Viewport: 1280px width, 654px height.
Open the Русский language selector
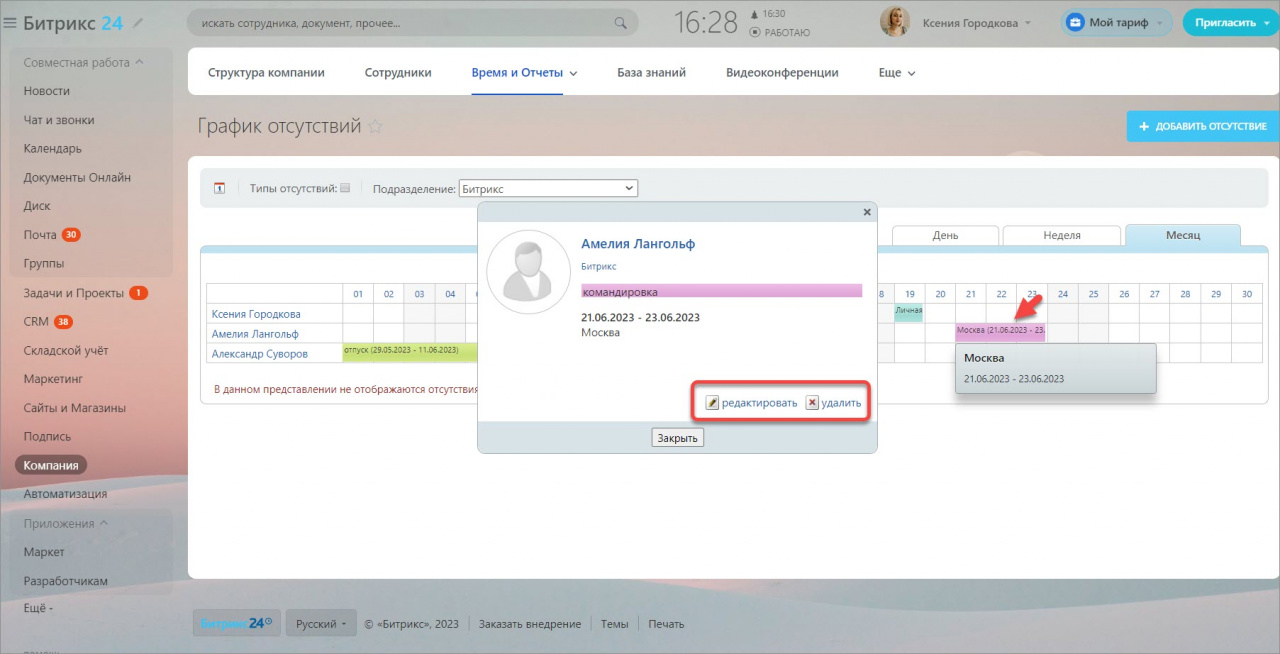pos(321,623)
